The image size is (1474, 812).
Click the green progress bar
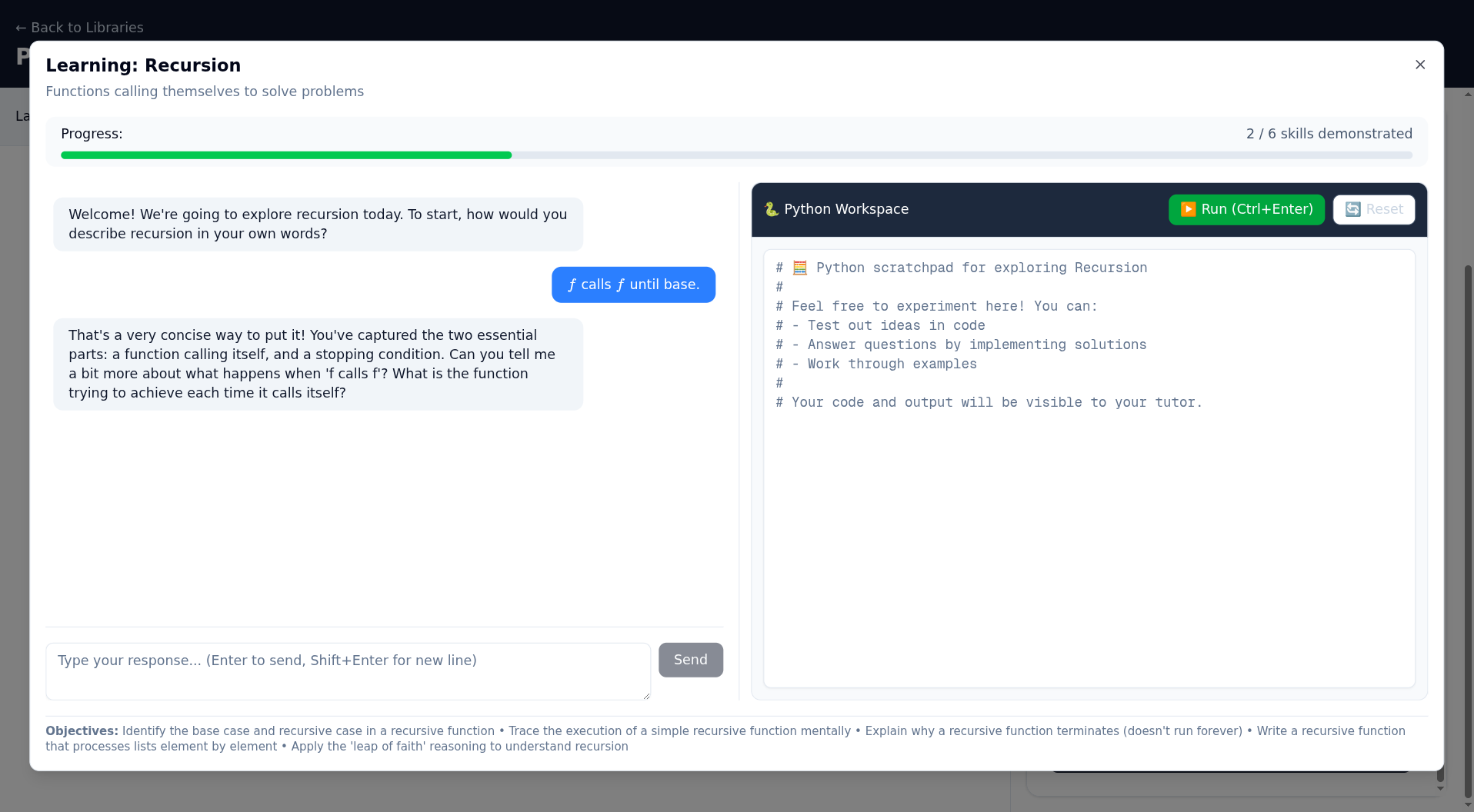click(x=286, y=155)
